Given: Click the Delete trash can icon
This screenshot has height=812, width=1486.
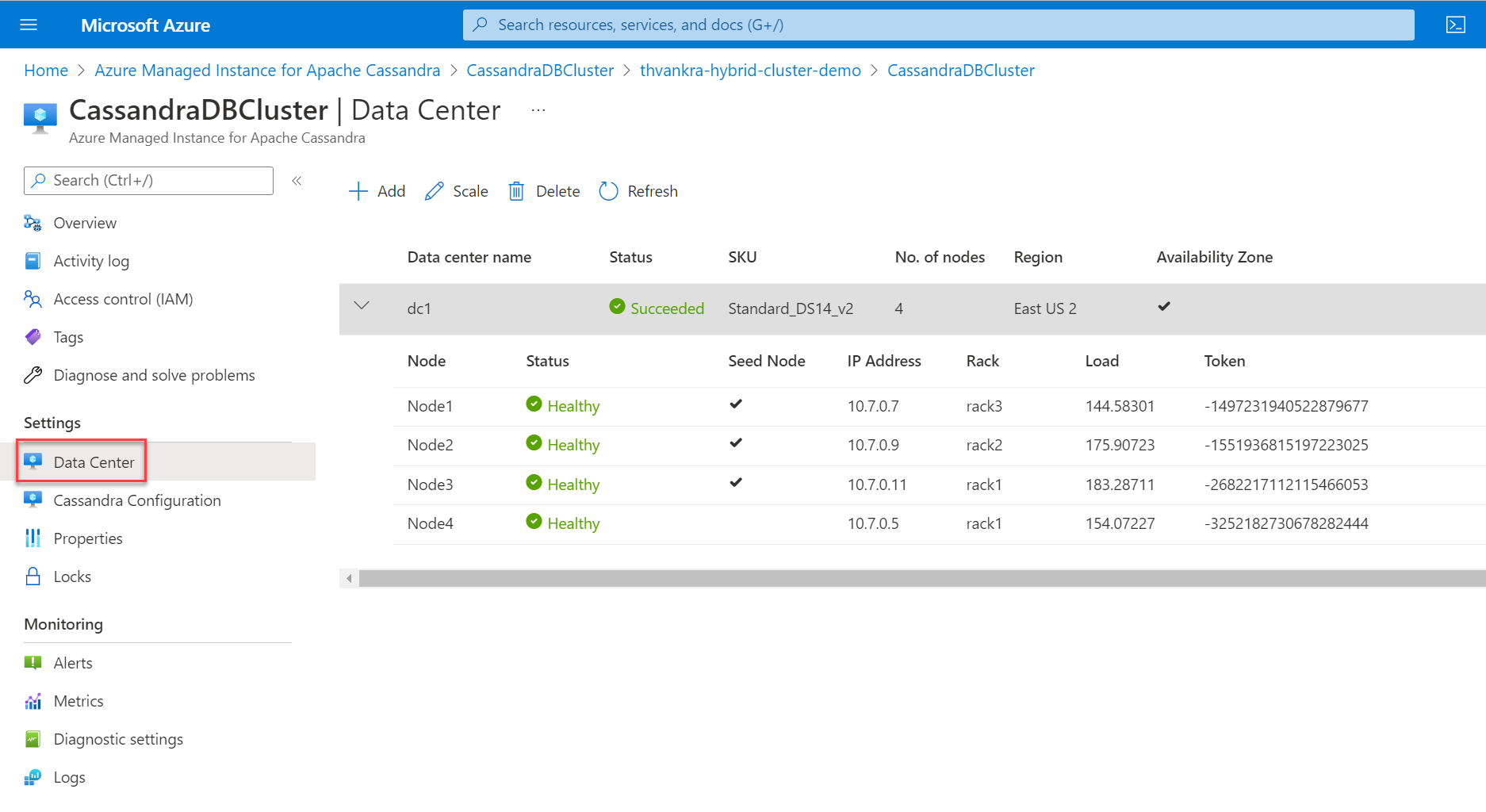Looking at the screenshot, I should [x=516, y=191].
